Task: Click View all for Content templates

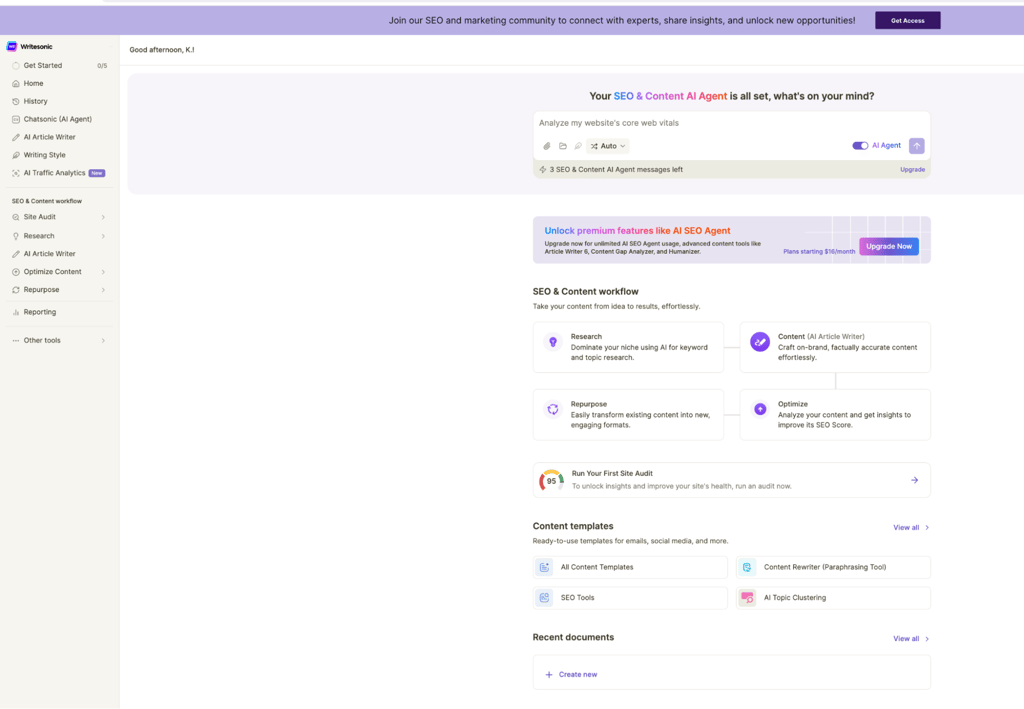Action: tap(911, 528)
